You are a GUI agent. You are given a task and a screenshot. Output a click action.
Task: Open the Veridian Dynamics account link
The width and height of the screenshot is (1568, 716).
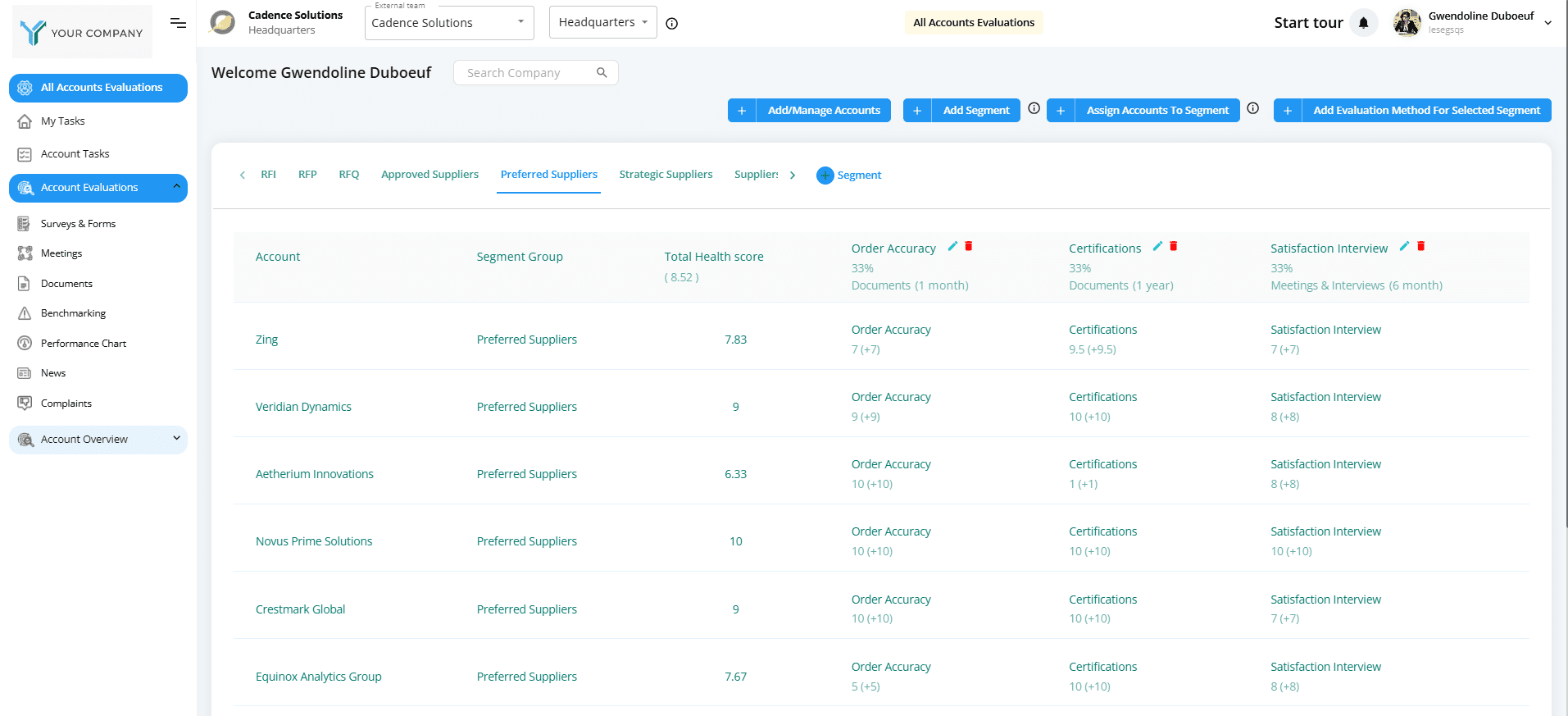click(303, 407)
